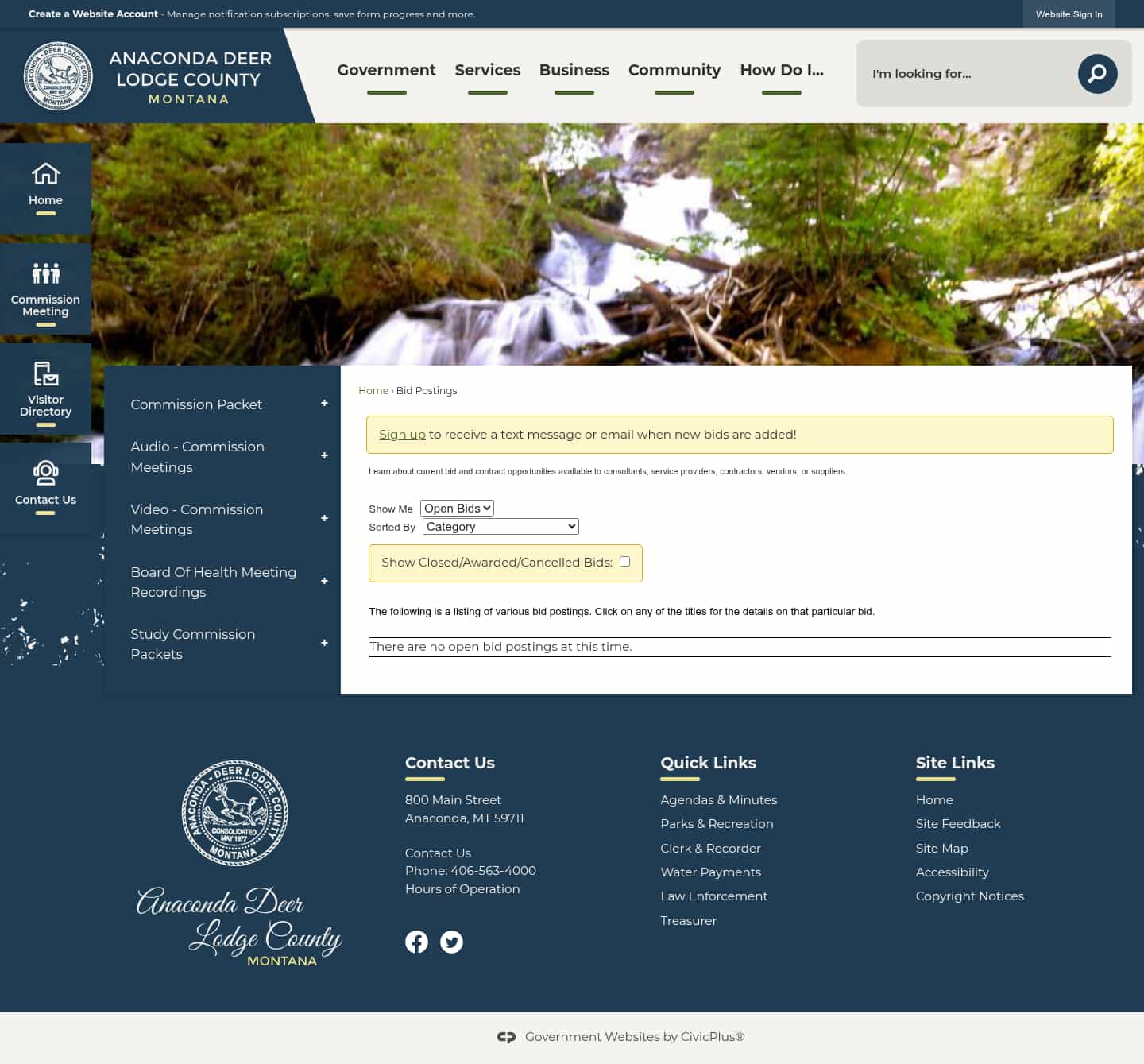Select Study Commission Packets side menu item
The image size is (1144, 1064).
click(x=192, y=644)
